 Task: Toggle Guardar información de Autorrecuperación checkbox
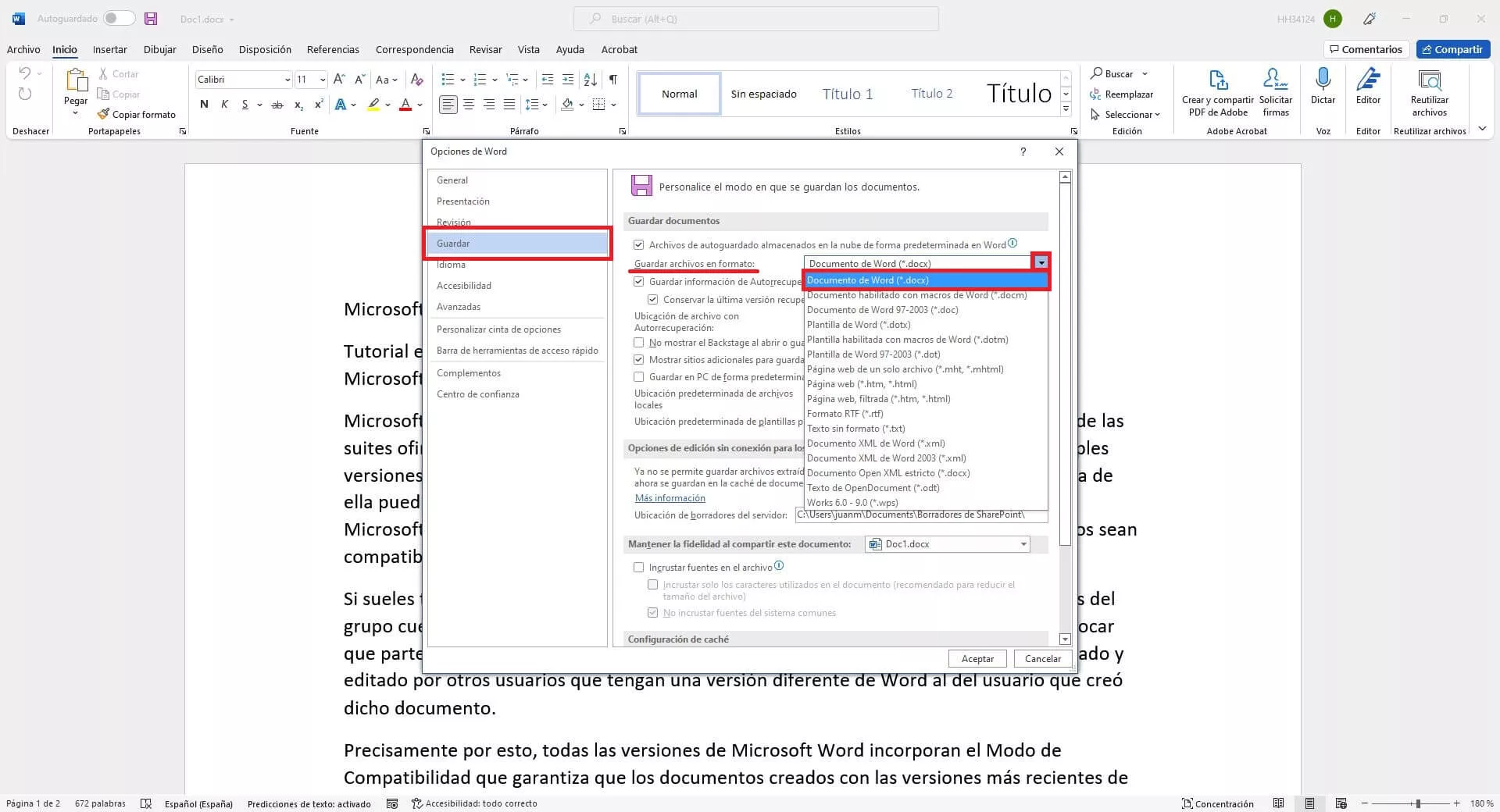coord(639,281)
